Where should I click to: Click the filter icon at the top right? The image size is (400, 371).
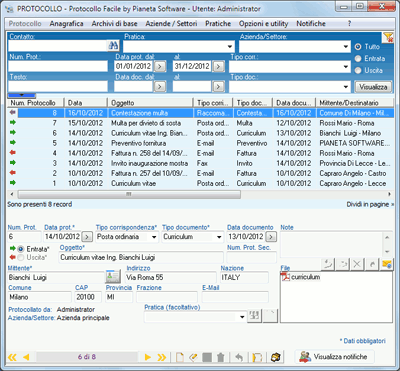(x=389, y=37)
